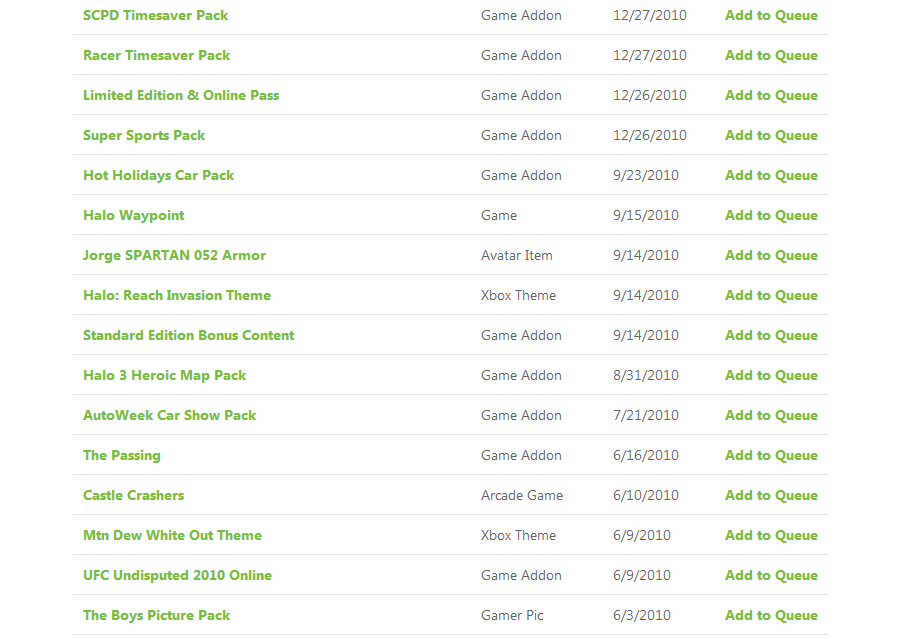This screenshot has height=639, width=906.
Task: Select Gamer Pic type for The Boys Picture Pack
Action: (x=512, y=615)
